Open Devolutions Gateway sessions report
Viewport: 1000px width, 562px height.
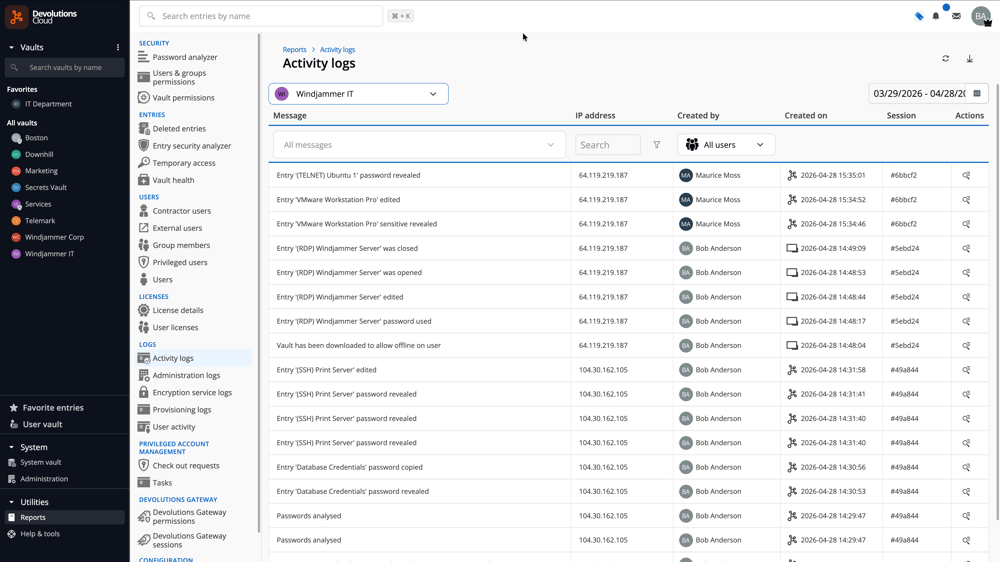(x=189, y=540)
